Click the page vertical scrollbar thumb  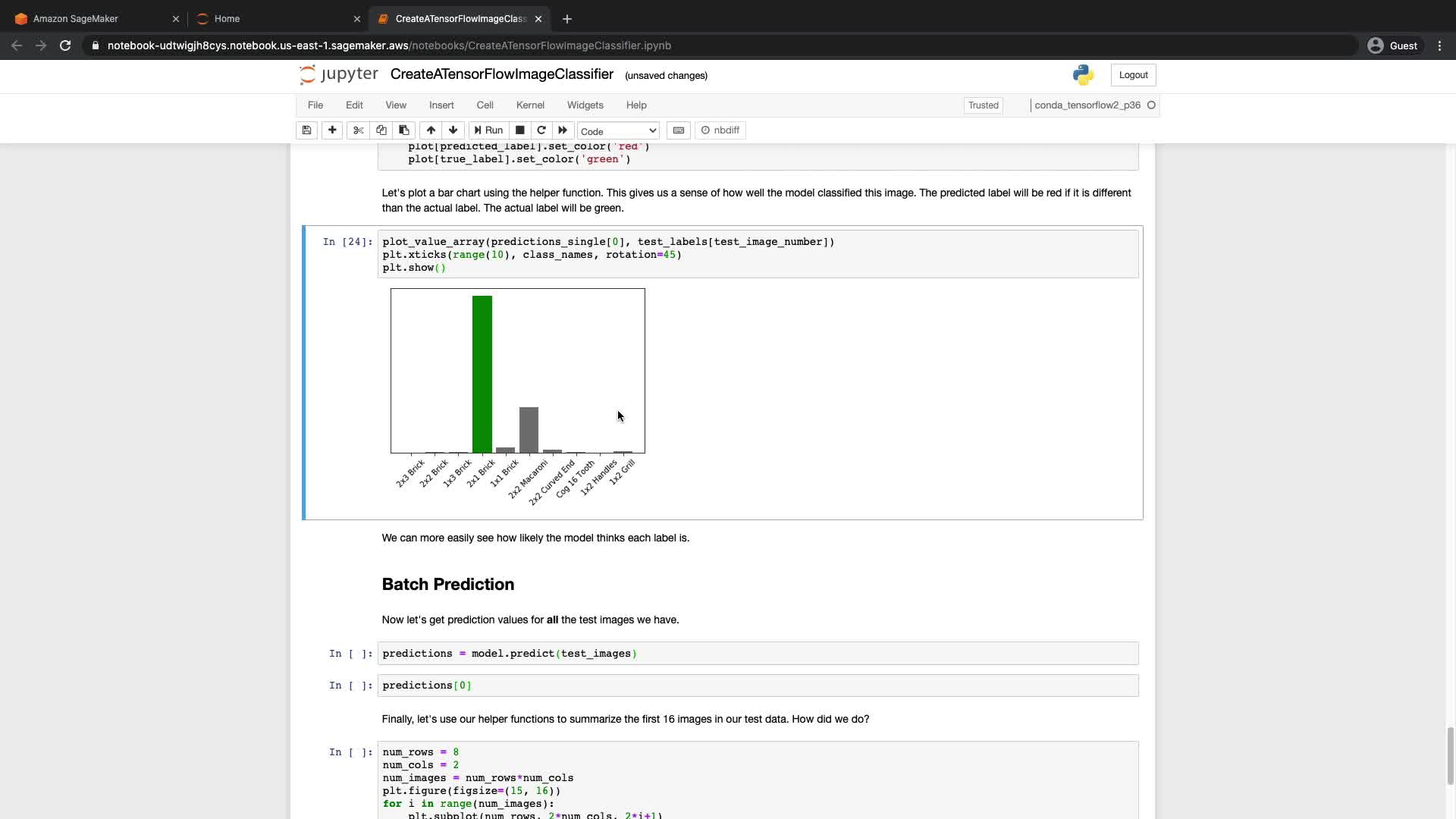point(1450,755)
